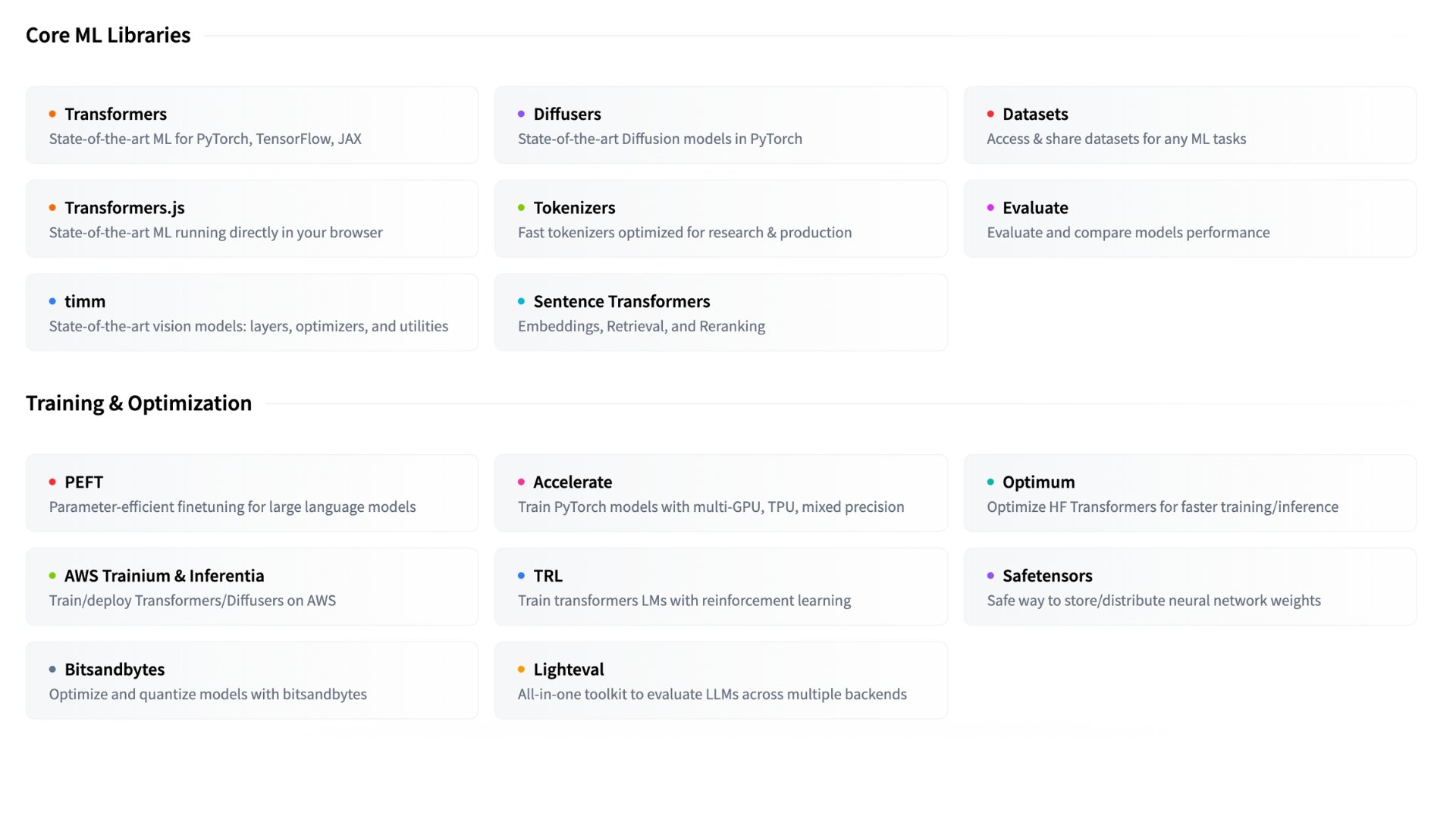Click 'Embeddings, Retrieval, and Reranking' description

(642, 326)
